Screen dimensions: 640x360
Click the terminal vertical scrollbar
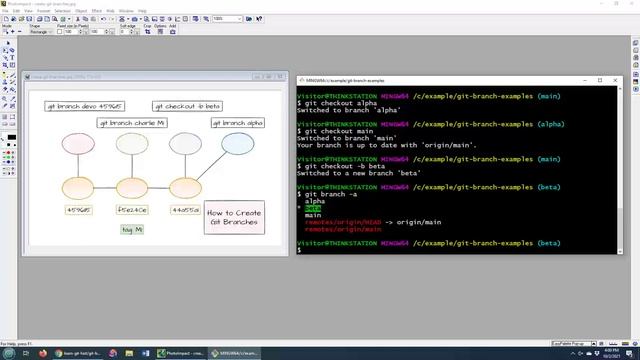pos(620,169)
